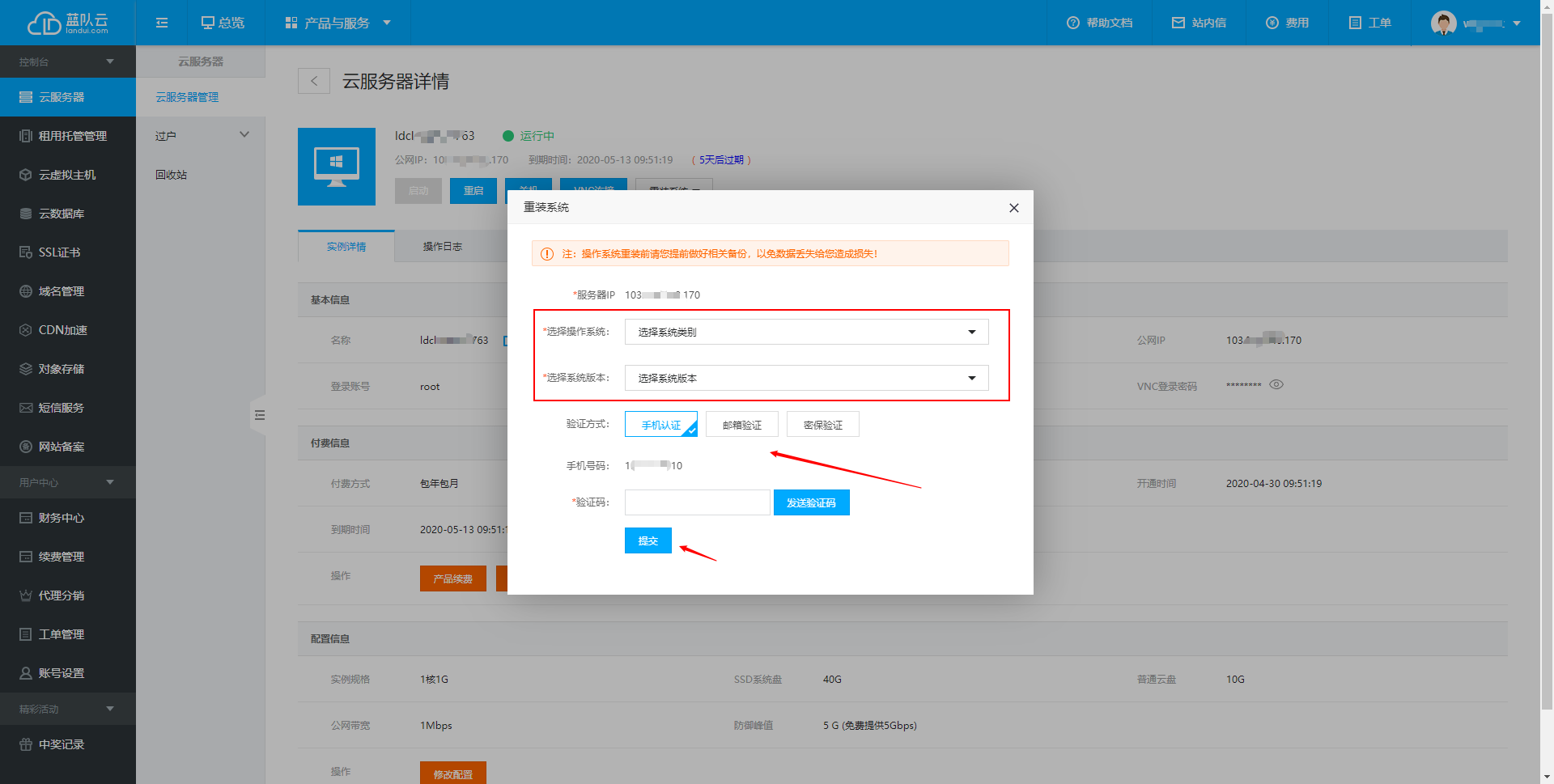Select 手机认证 verification method
1554x784 pixels.
coord(660,425)
